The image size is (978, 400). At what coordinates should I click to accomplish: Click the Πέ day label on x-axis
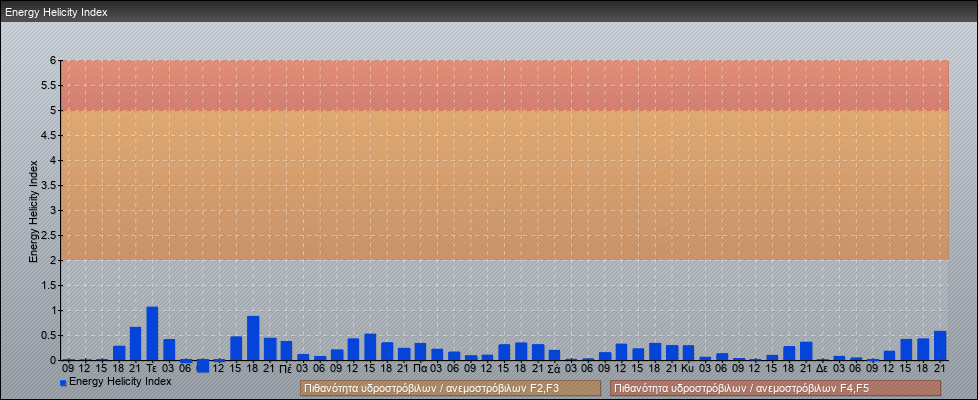(286, 369)
